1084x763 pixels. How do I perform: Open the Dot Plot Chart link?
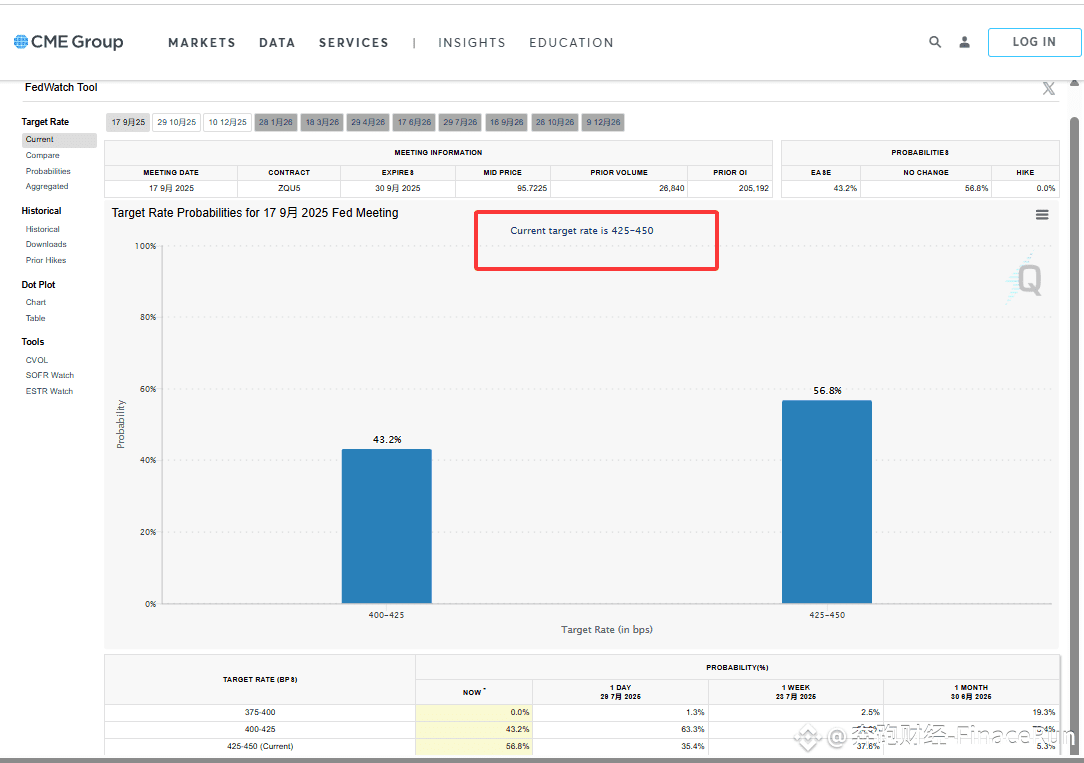pos(36,303)
